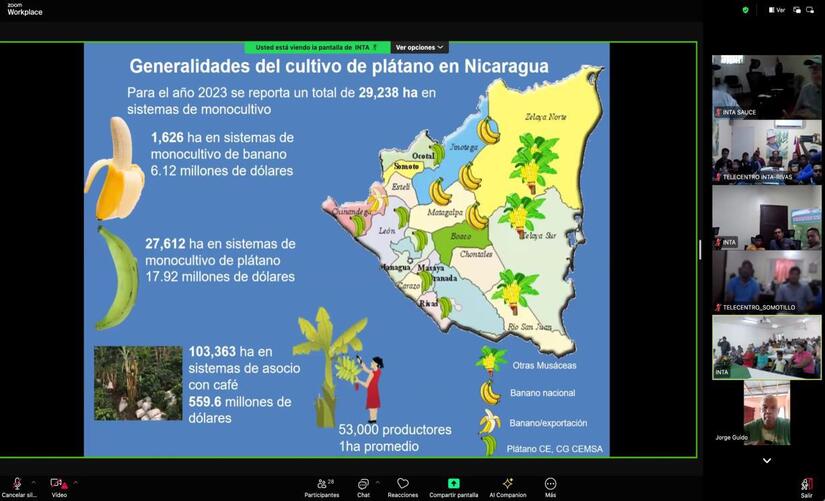Image resolution: width=825 pixels, height=501 pixels.
Task: Click the Zoom Workplace logo
Action: [x=24, y=9]
